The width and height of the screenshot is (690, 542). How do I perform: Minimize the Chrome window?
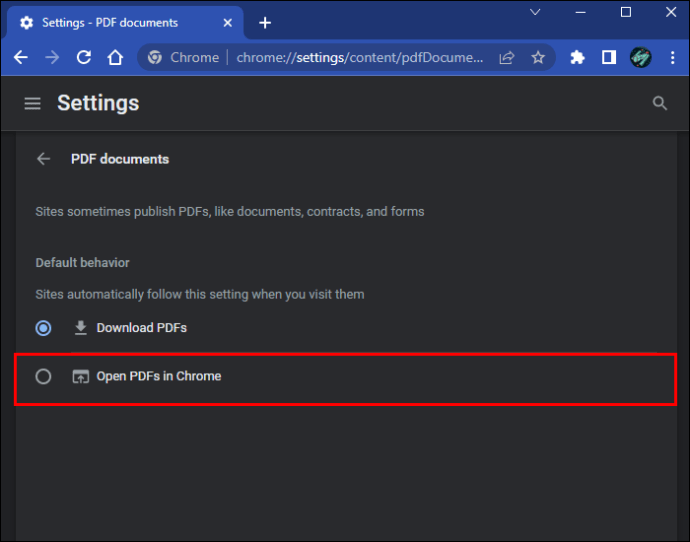pyautogui.click(x=581, y=12)
